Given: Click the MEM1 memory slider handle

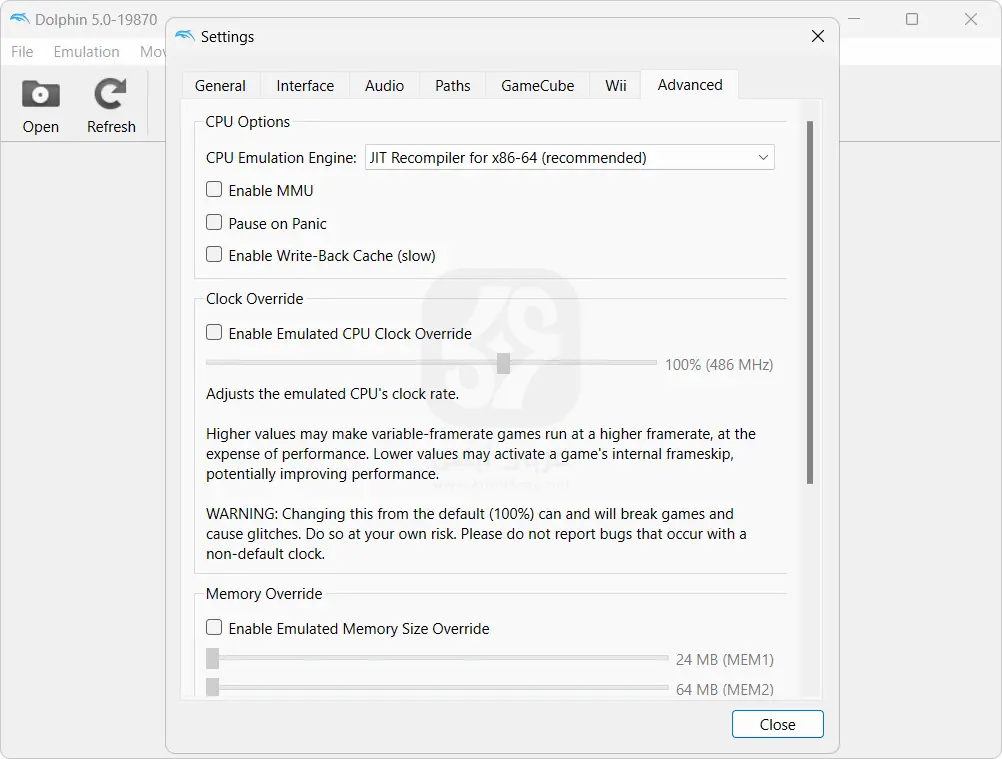Looking at the screenshot, I should [212, 658].
